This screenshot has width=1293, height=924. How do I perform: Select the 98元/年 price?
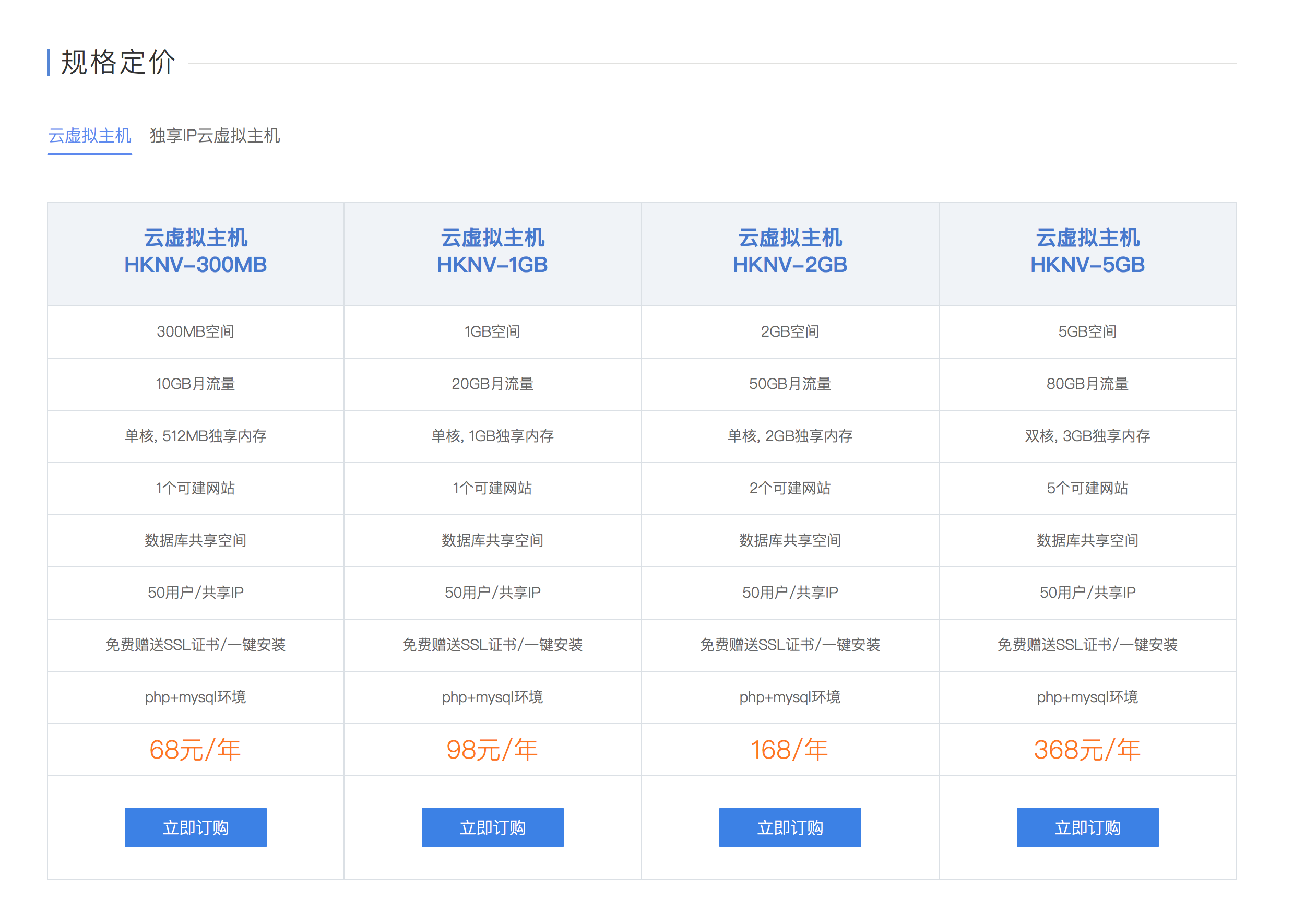click(492, 750)
